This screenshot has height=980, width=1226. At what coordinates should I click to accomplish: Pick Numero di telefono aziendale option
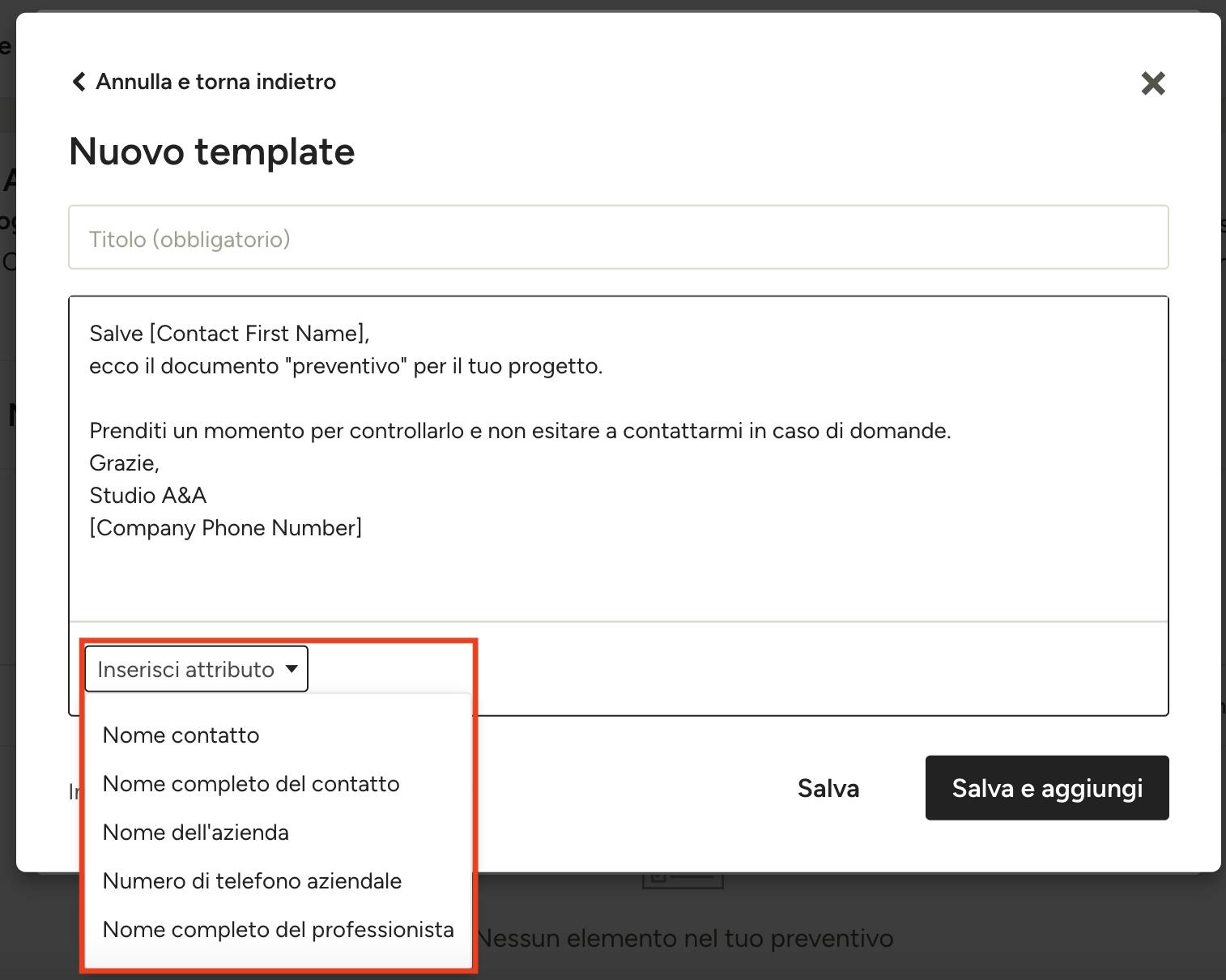click(252, 881)
